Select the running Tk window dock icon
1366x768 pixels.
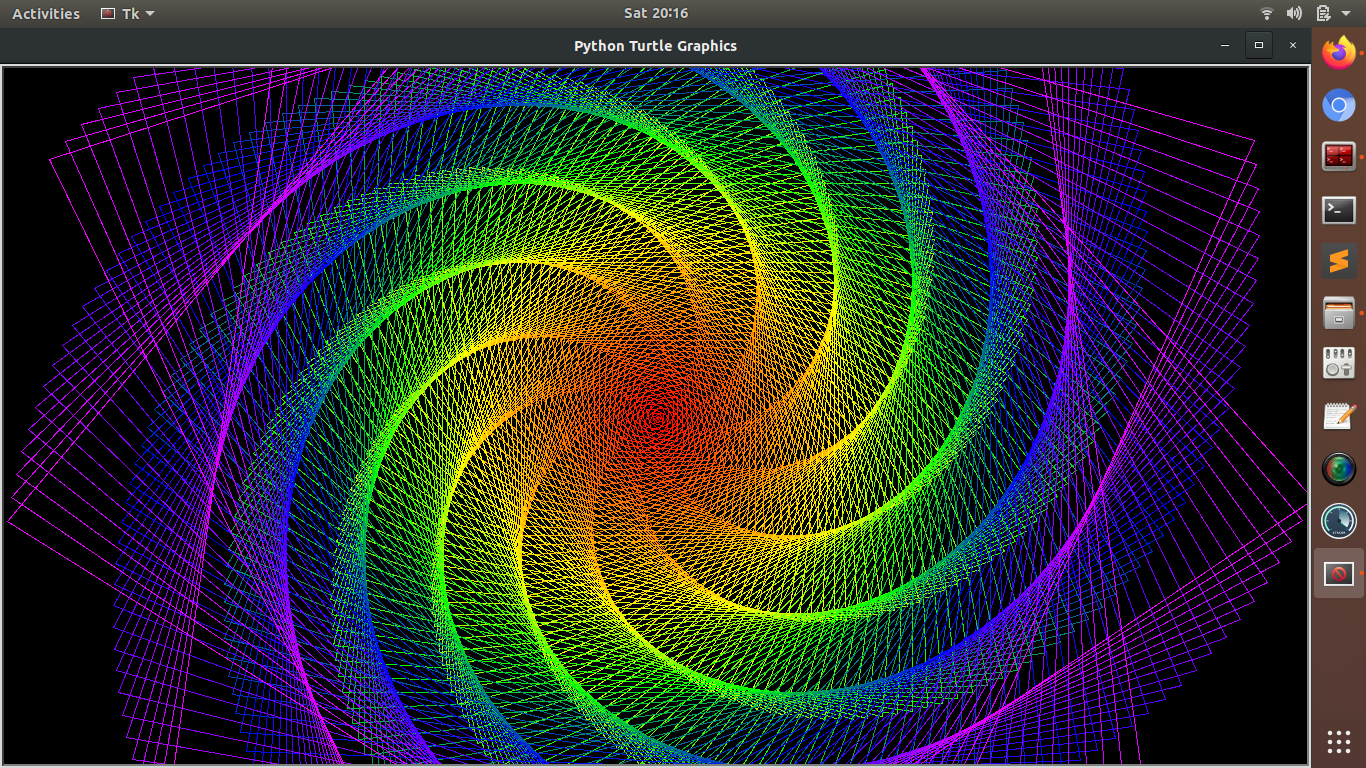pos(1339,573)
